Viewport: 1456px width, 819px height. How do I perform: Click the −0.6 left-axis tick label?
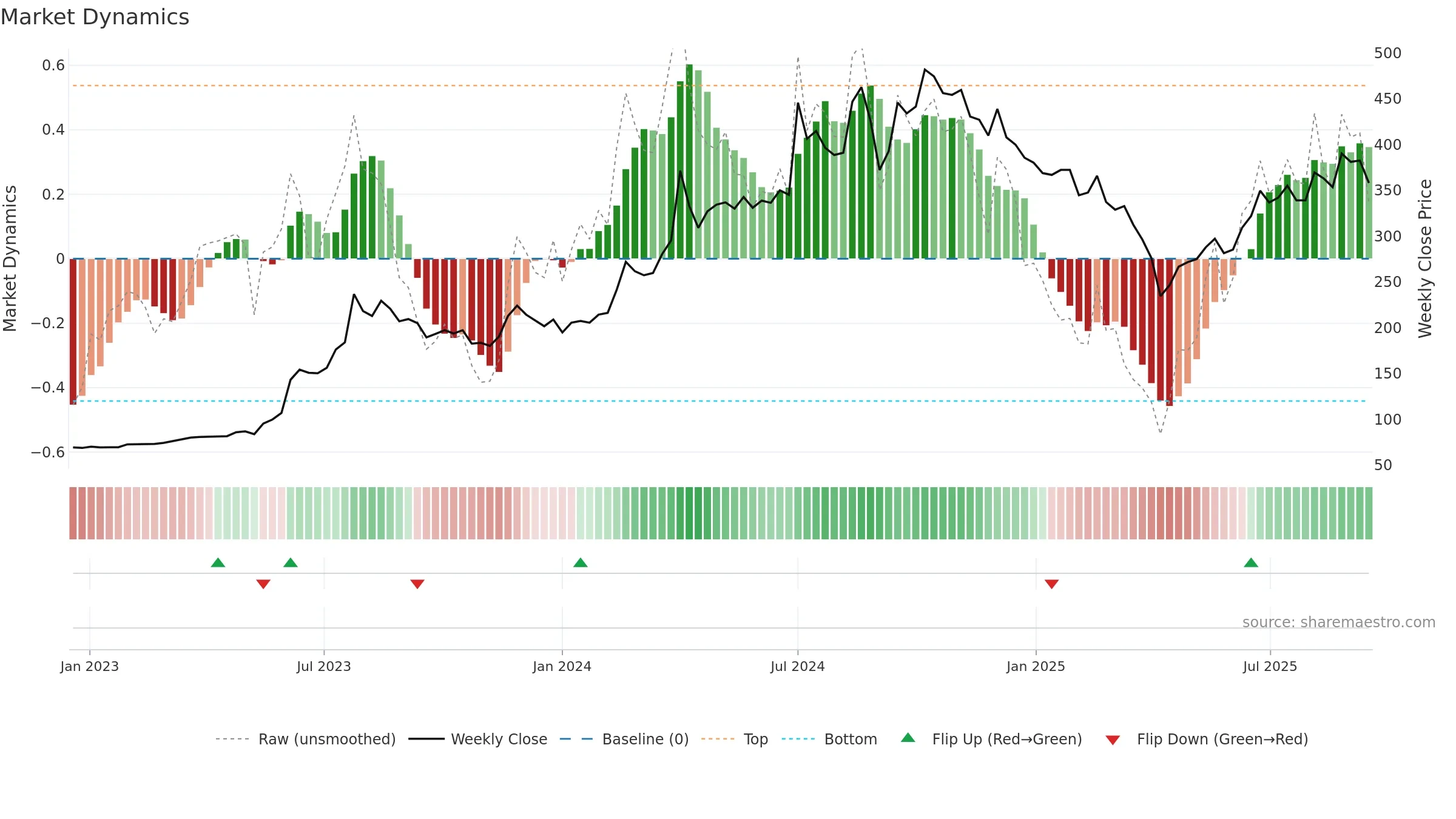pos(48,453)
